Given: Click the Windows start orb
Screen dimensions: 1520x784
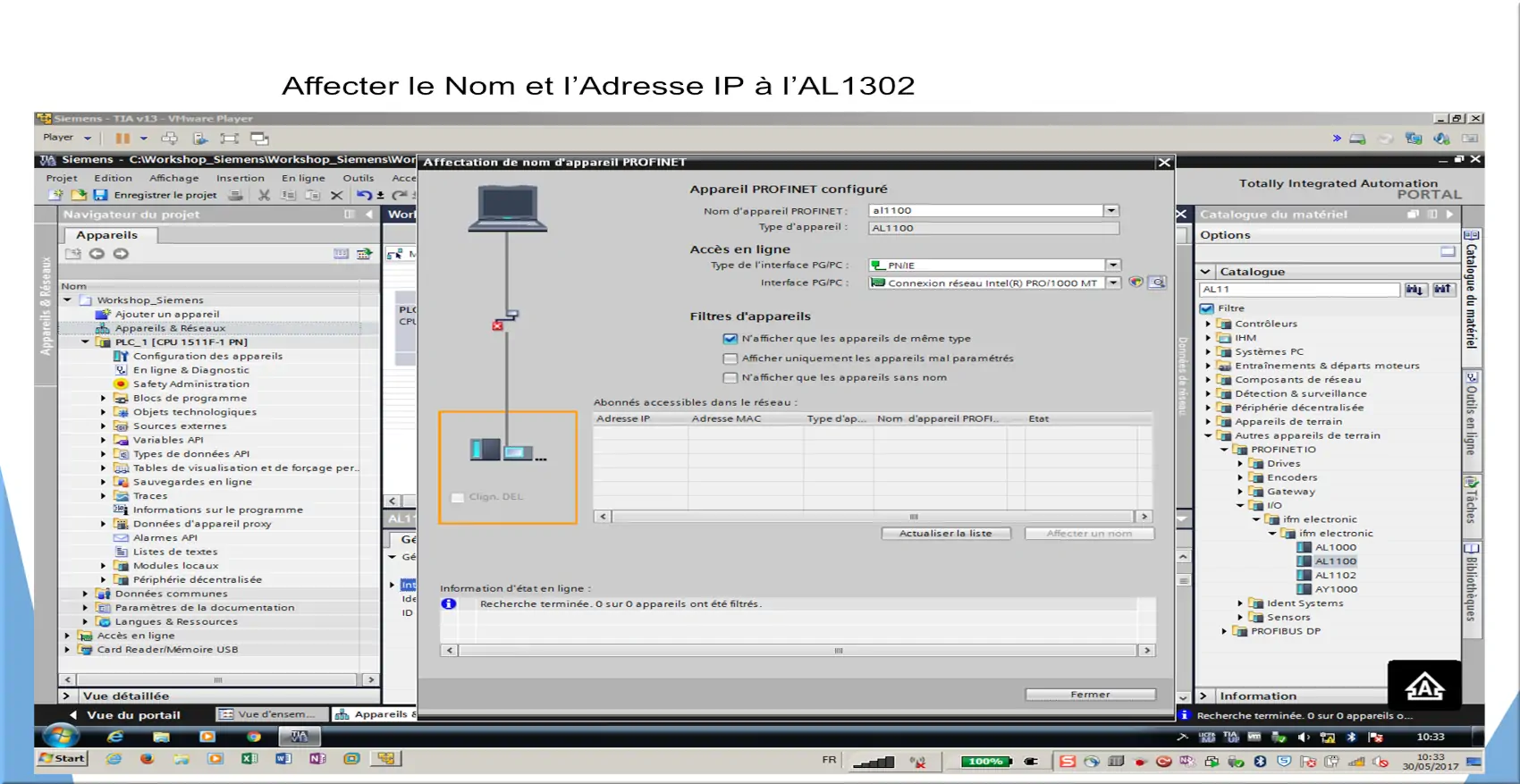Looking at the screenshot, I should point(61,737).
